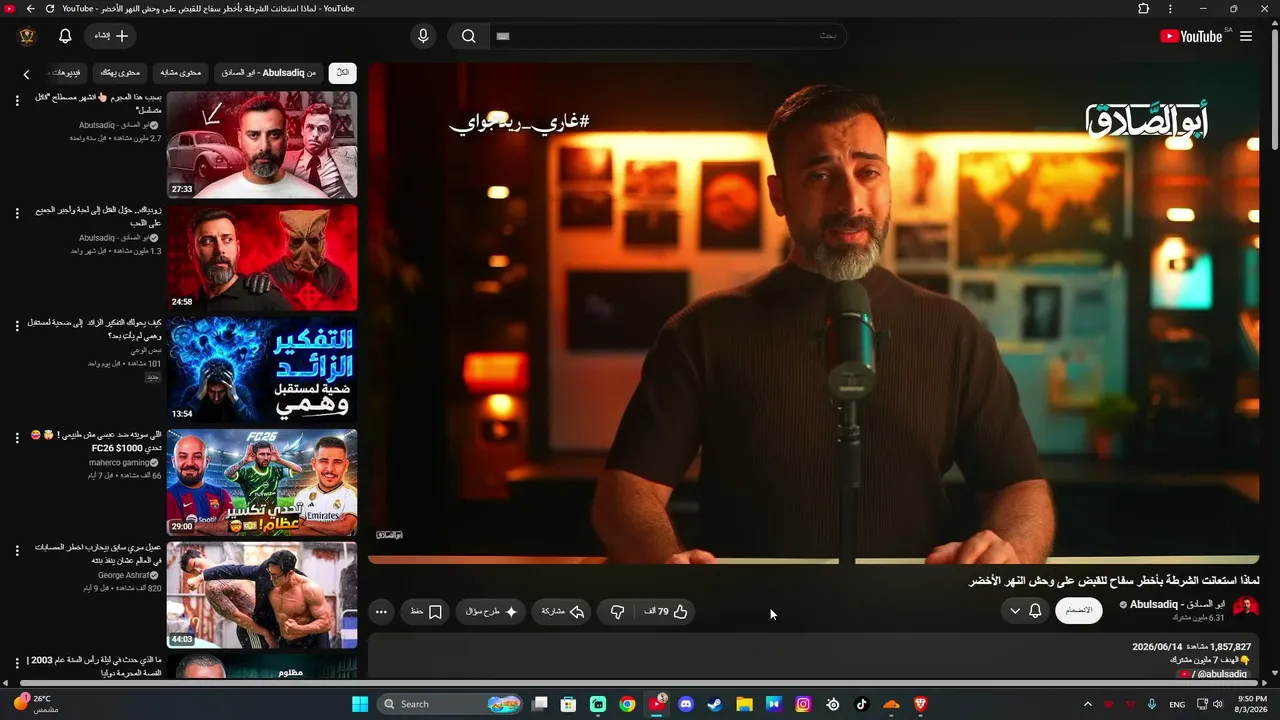Open Instagram from the taskbar
The image size is (1280, 720).
click(x=803, y=704)
